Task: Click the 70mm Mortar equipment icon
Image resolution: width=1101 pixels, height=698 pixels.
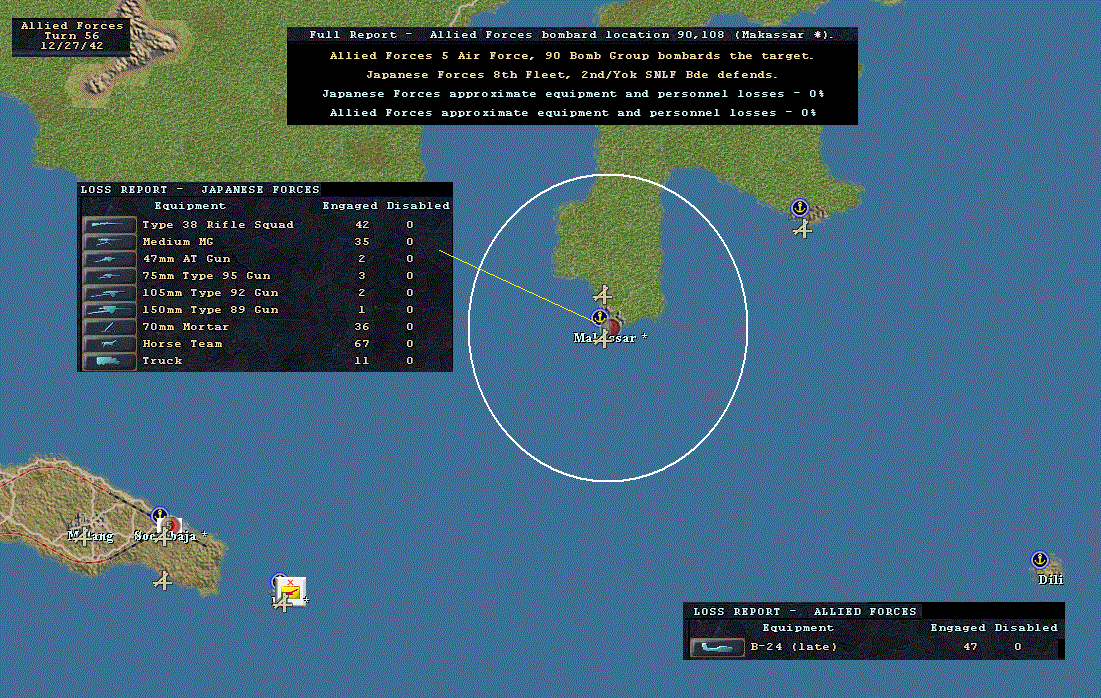Action: pyautogui.click(x=109, y=327)
